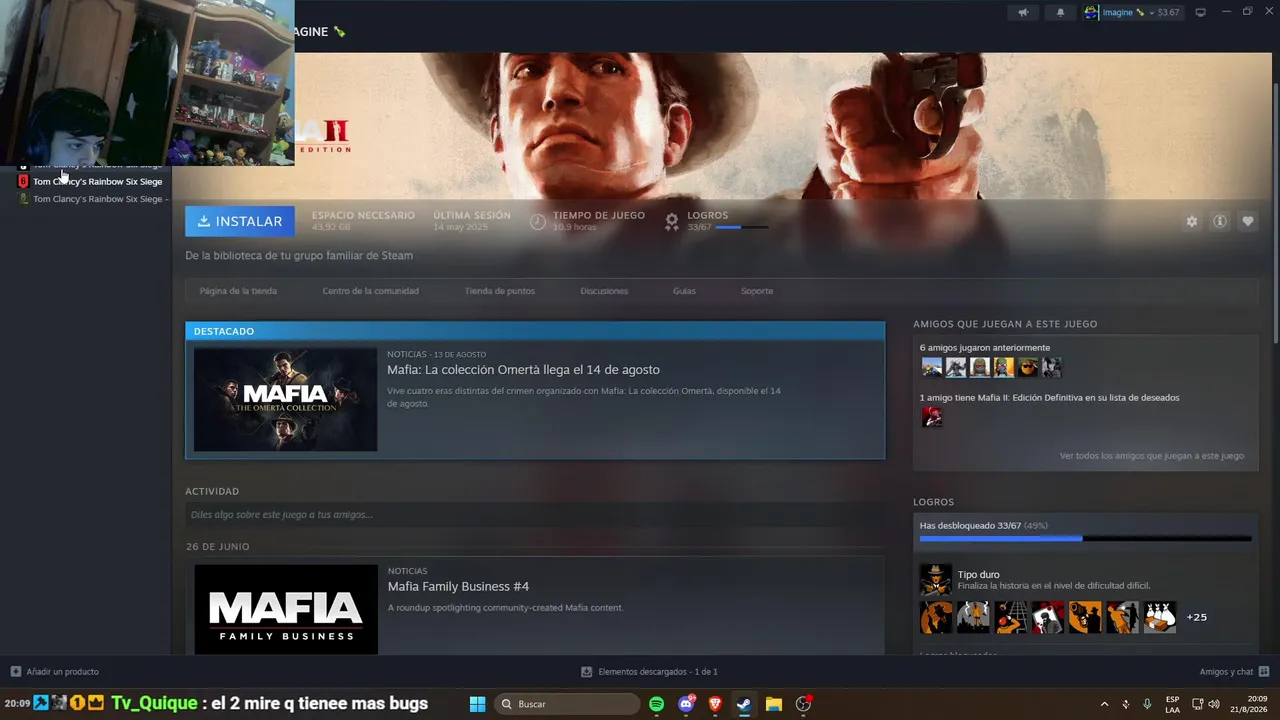The height and width of the screenshot is (720, 1280).
Task: Open Brave browser from the taskbar
Action: click(715, 704)
